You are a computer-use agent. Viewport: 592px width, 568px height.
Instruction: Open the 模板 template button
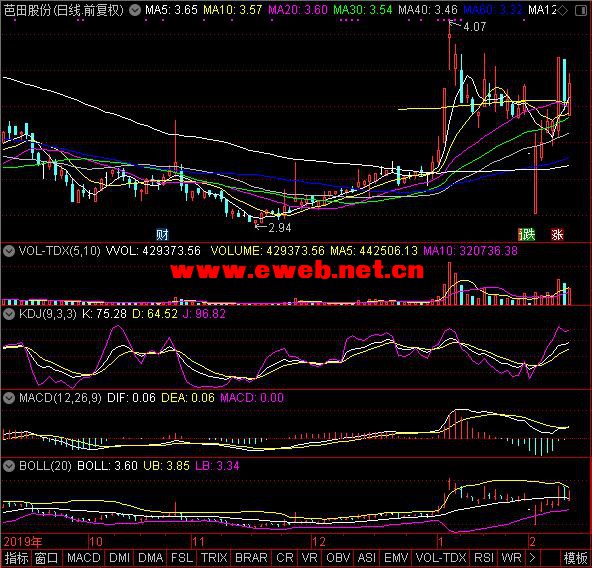[575, 558]
